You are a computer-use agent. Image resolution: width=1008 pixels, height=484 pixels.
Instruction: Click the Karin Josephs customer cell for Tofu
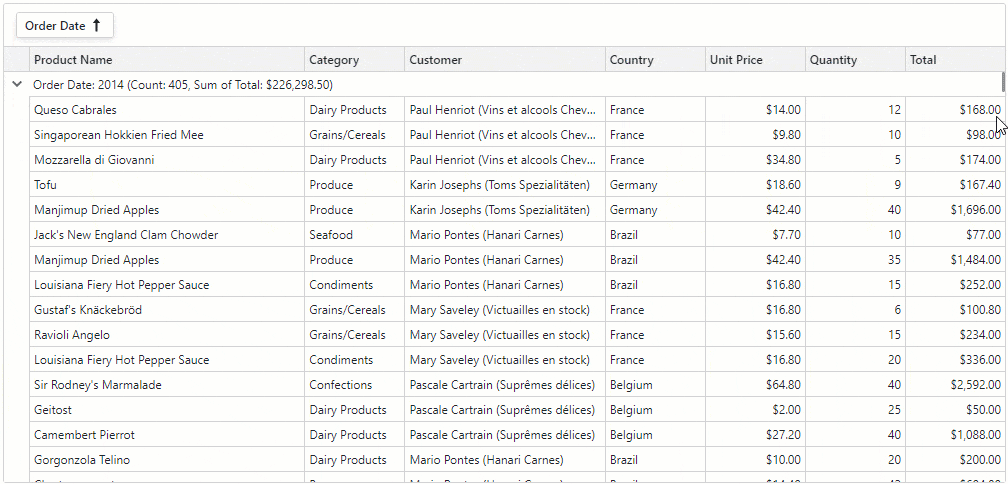pyautogui.click(x=500, y=185)
